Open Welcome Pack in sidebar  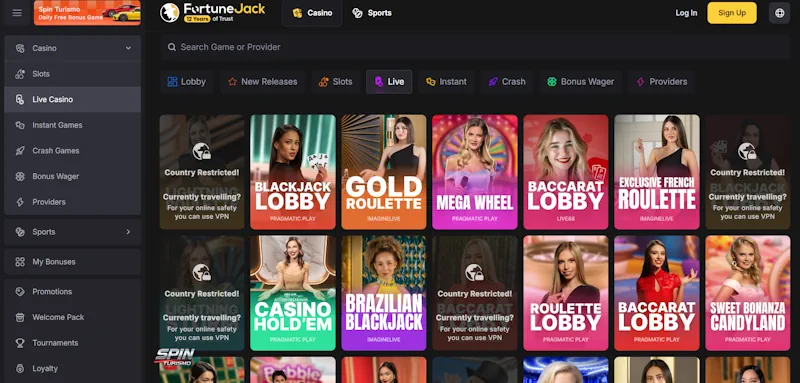[x=72, y=317]
